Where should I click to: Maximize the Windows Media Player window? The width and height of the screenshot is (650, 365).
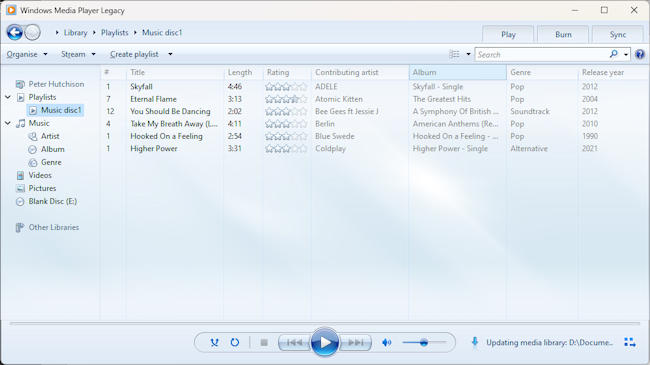[x=604, y=10]
